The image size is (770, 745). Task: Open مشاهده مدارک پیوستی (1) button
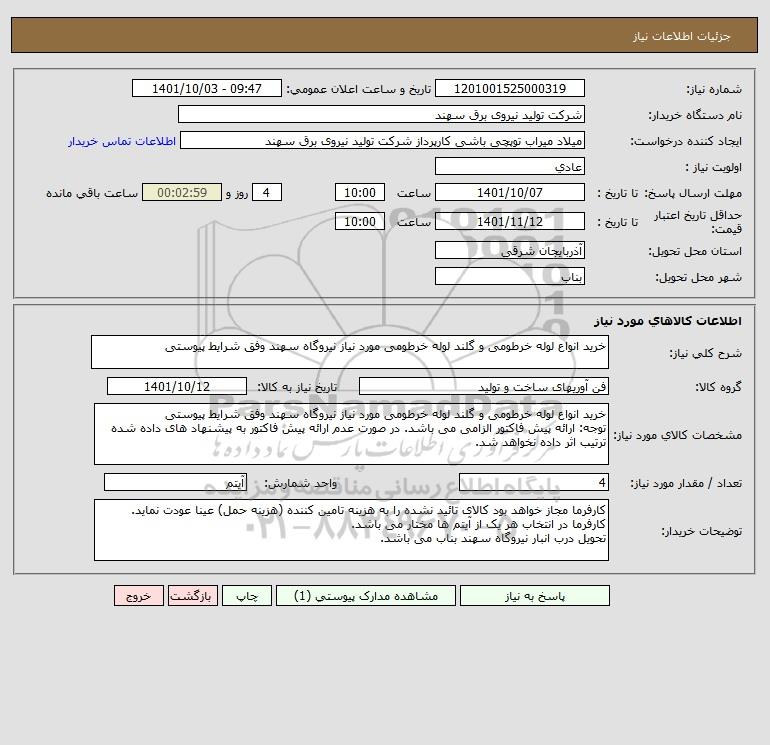pyautogui.click(x=366, y=596)
